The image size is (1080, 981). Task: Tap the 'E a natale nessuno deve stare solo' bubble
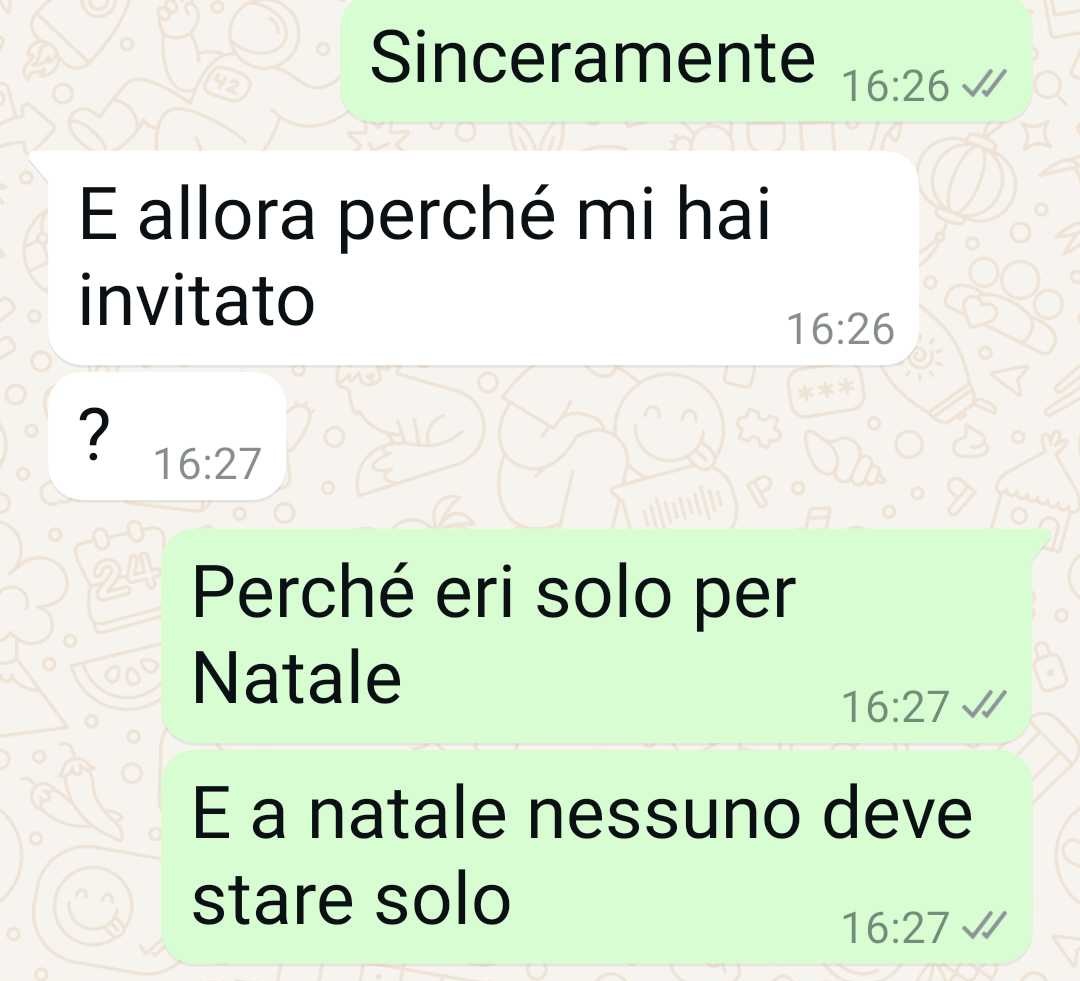(597, 858)
